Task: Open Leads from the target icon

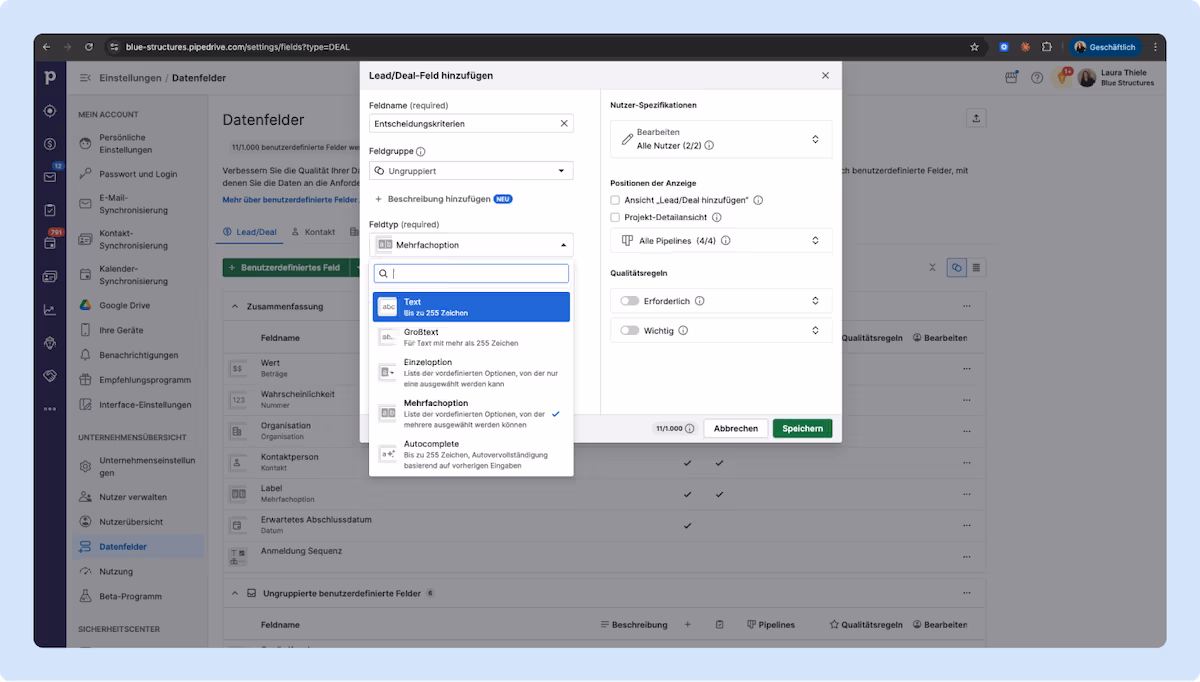Action: pos(50,110)
